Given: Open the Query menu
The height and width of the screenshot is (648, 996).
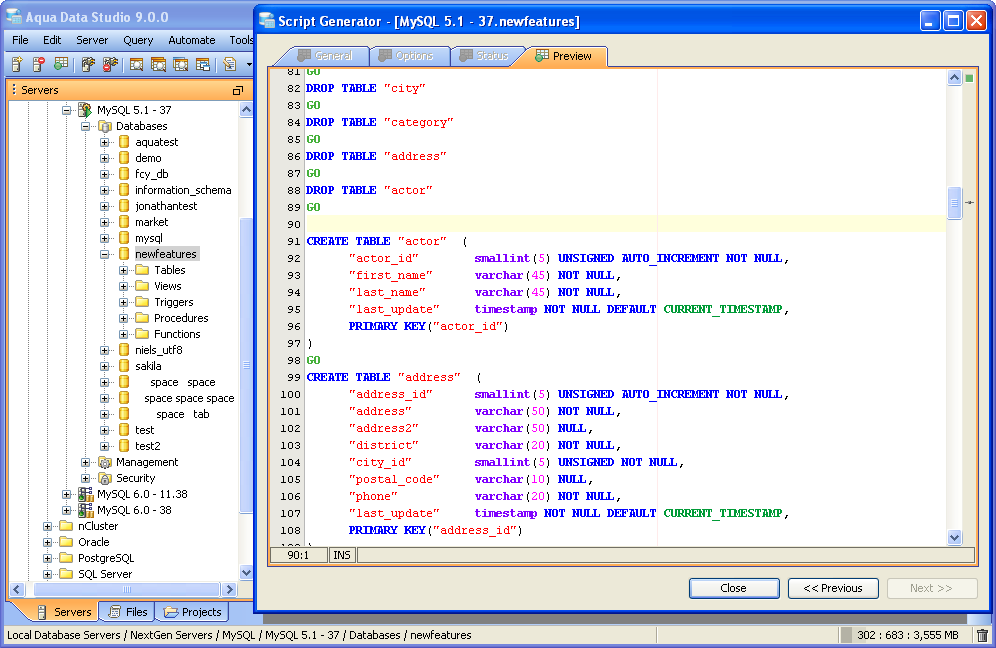Looking at the screenshot, I should [138, 40].
